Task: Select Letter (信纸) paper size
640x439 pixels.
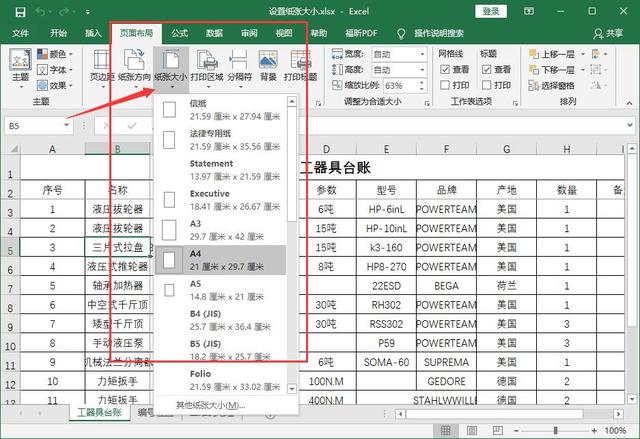Action: click(x=221, y=110)
